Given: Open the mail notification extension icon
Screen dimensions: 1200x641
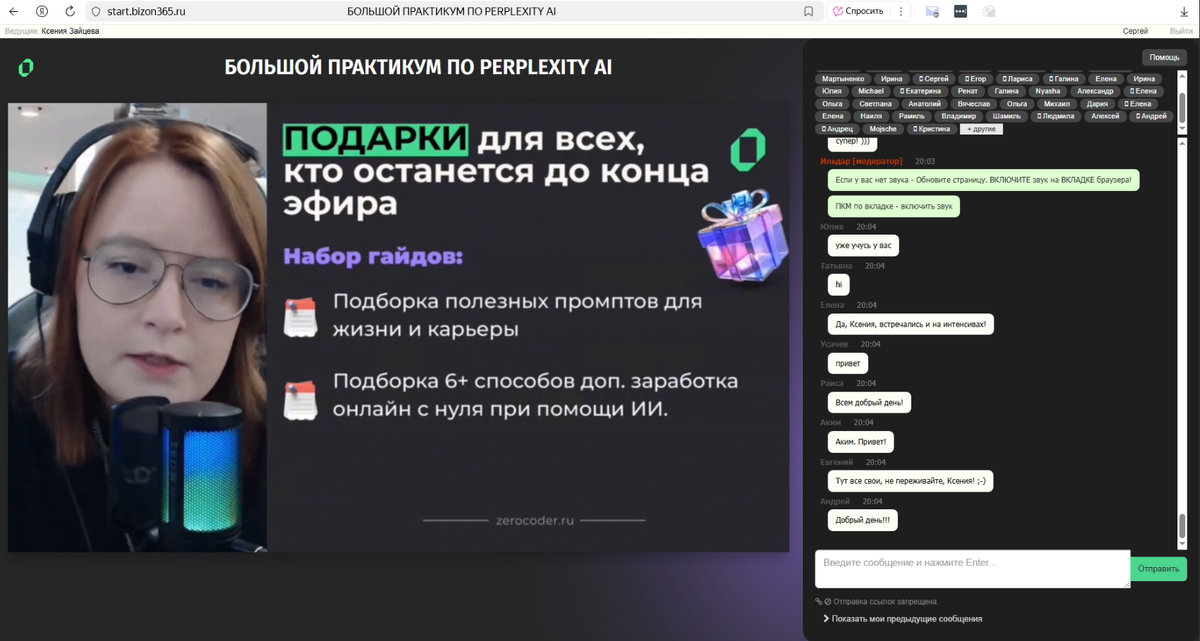Looking at the screenshot, I should [x=930, y=13].
